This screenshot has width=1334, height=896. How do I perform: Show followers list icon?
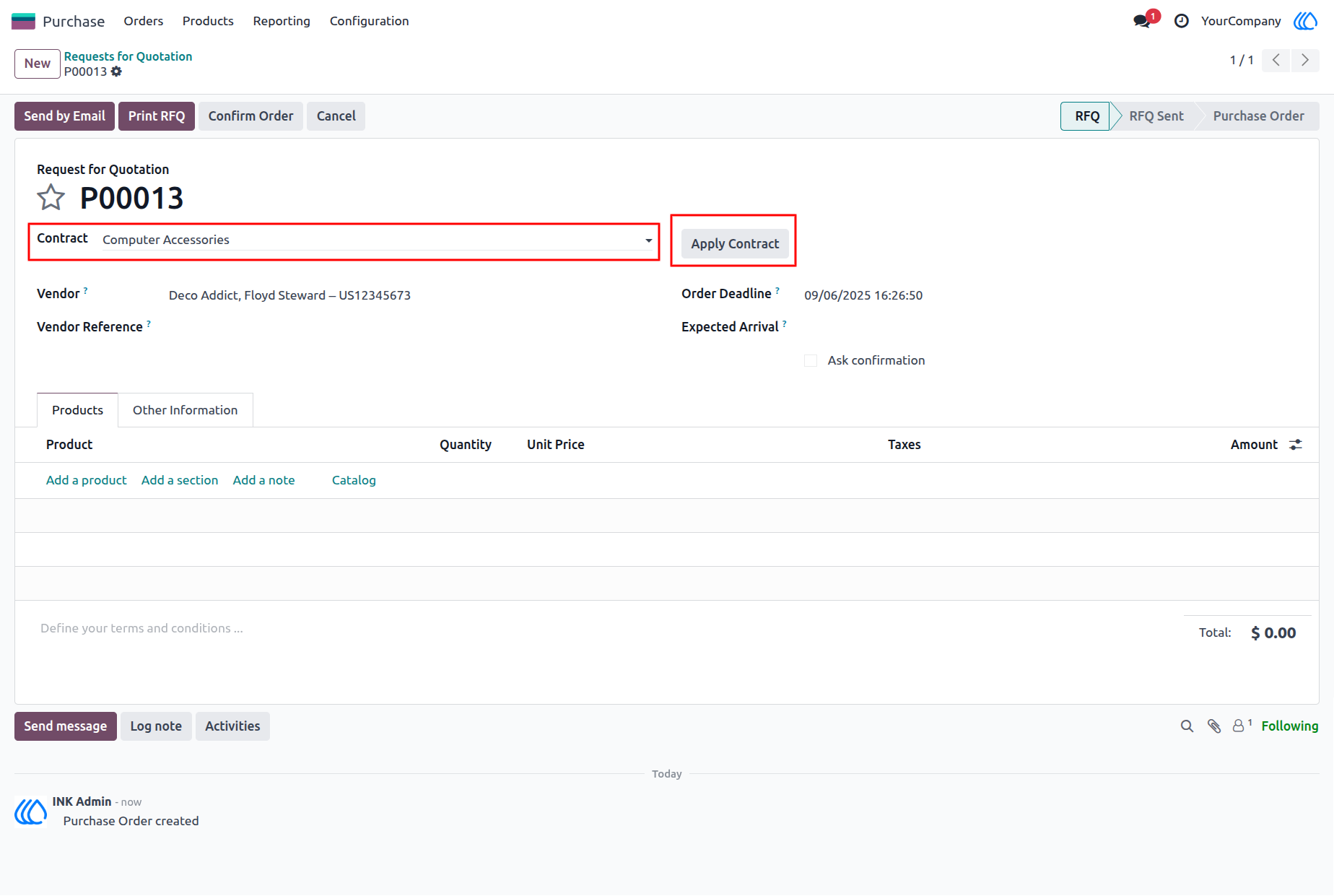[1242, 726]
